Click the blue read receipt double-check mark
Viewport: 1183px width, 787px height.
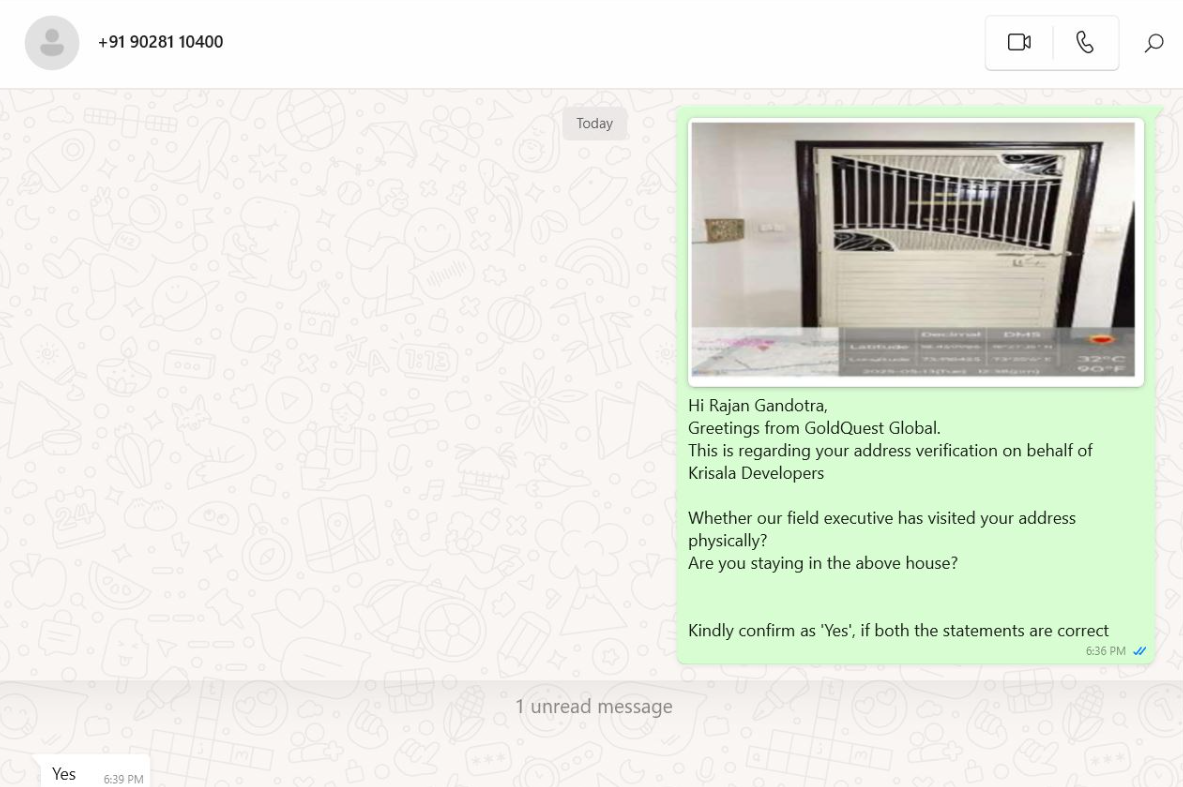tap(1139, 650)
